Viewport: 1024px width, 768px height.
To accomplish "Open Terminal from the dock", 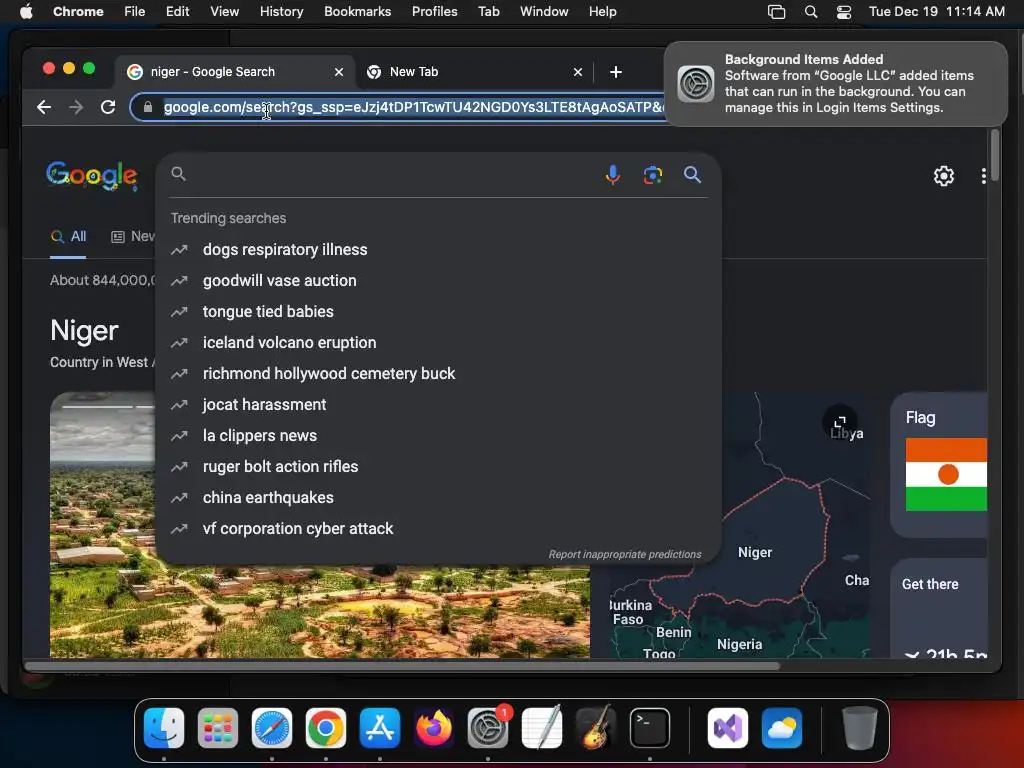I will [x=650, y=728].
